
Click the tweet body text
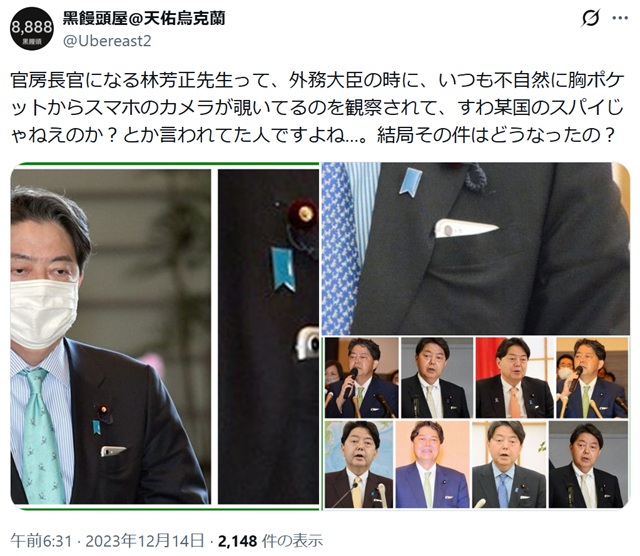point(317,108)
